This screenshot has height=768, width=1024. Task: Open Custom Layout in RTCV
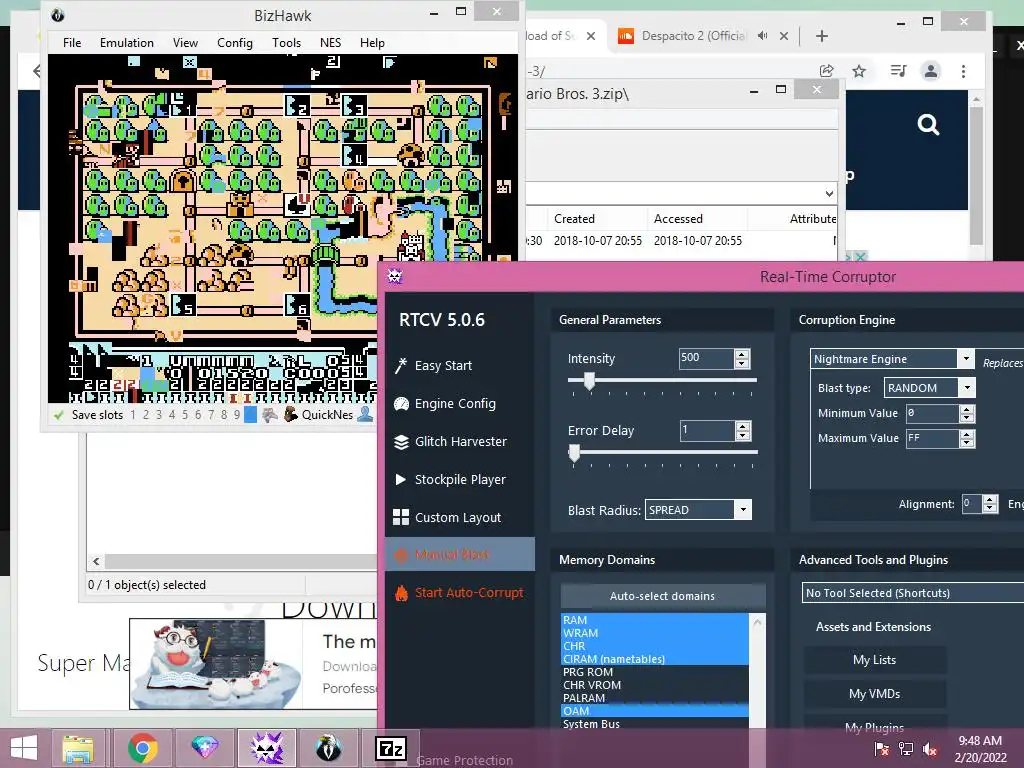pos(447,517)
